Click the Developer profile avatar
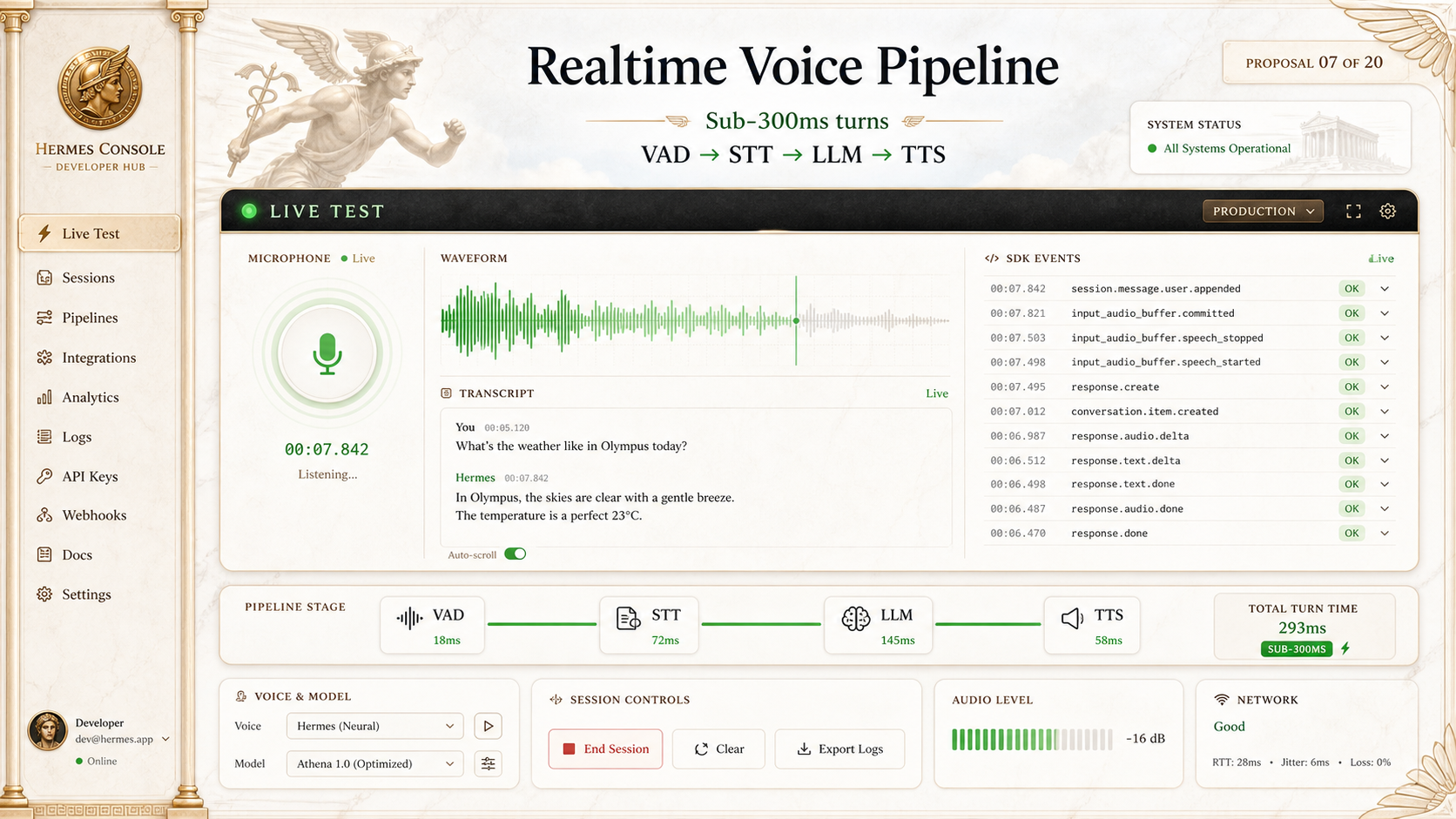 pos(47,730)
